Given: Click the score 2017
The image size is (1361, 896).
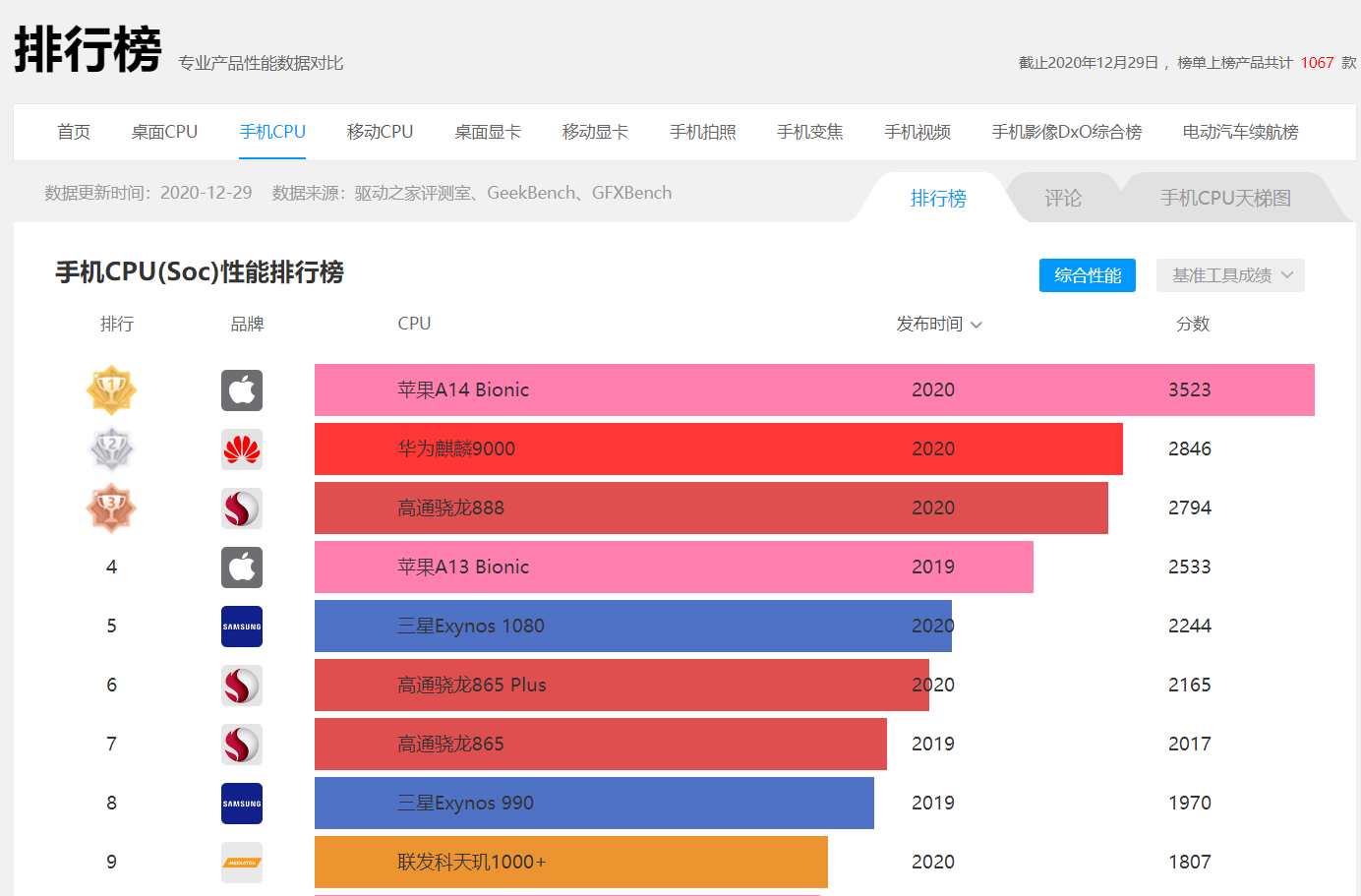Looking at the screenshot, I should point(1190,744).
